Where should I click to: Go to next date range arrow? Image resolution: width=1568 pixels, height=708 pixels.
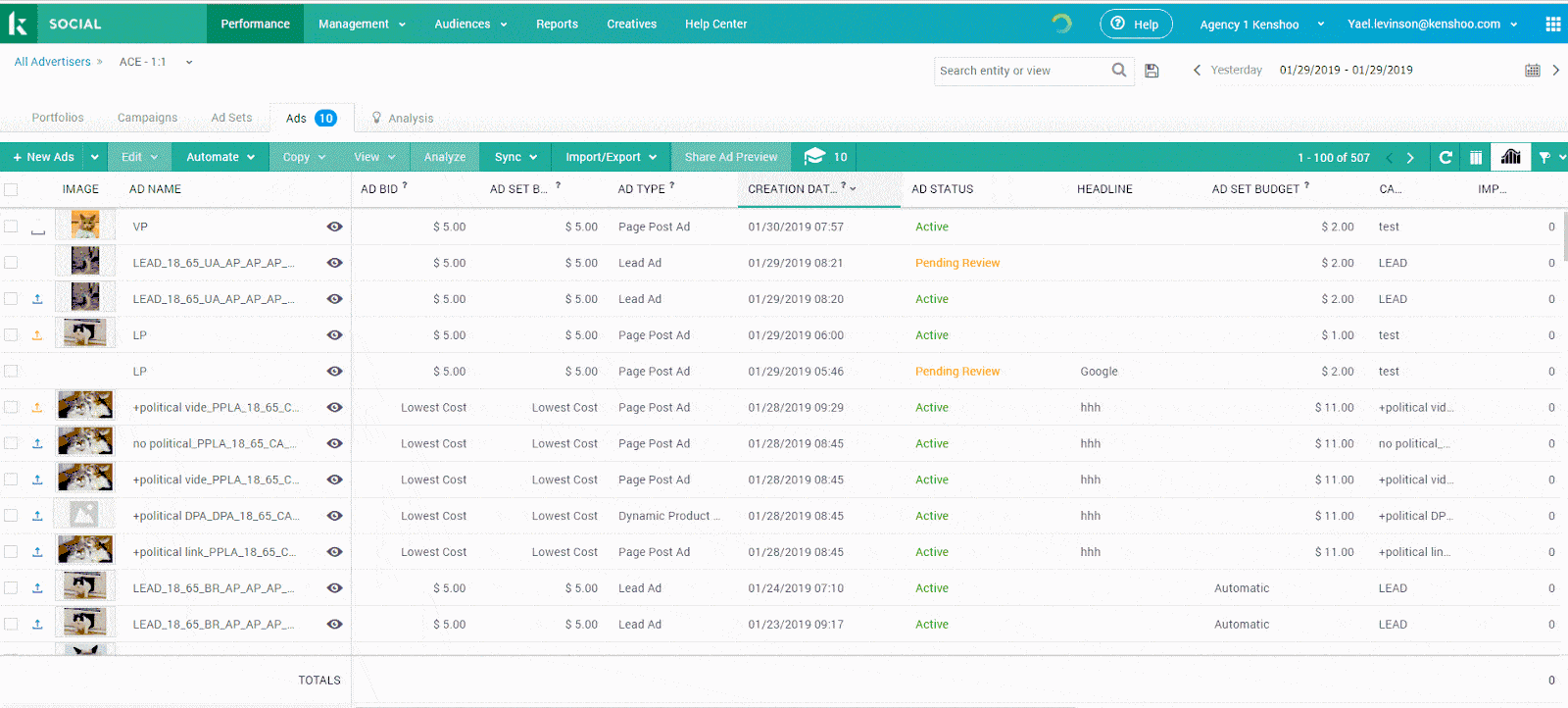[1555, 70]
